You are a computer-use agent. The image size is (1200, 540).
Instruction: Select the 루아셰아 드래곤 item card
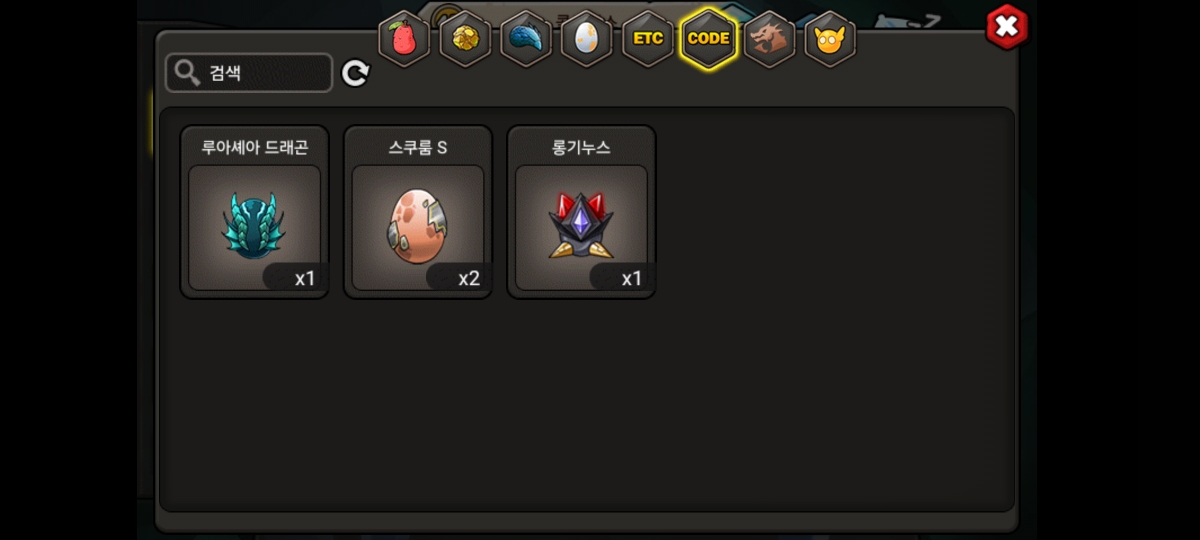[255, 212]
